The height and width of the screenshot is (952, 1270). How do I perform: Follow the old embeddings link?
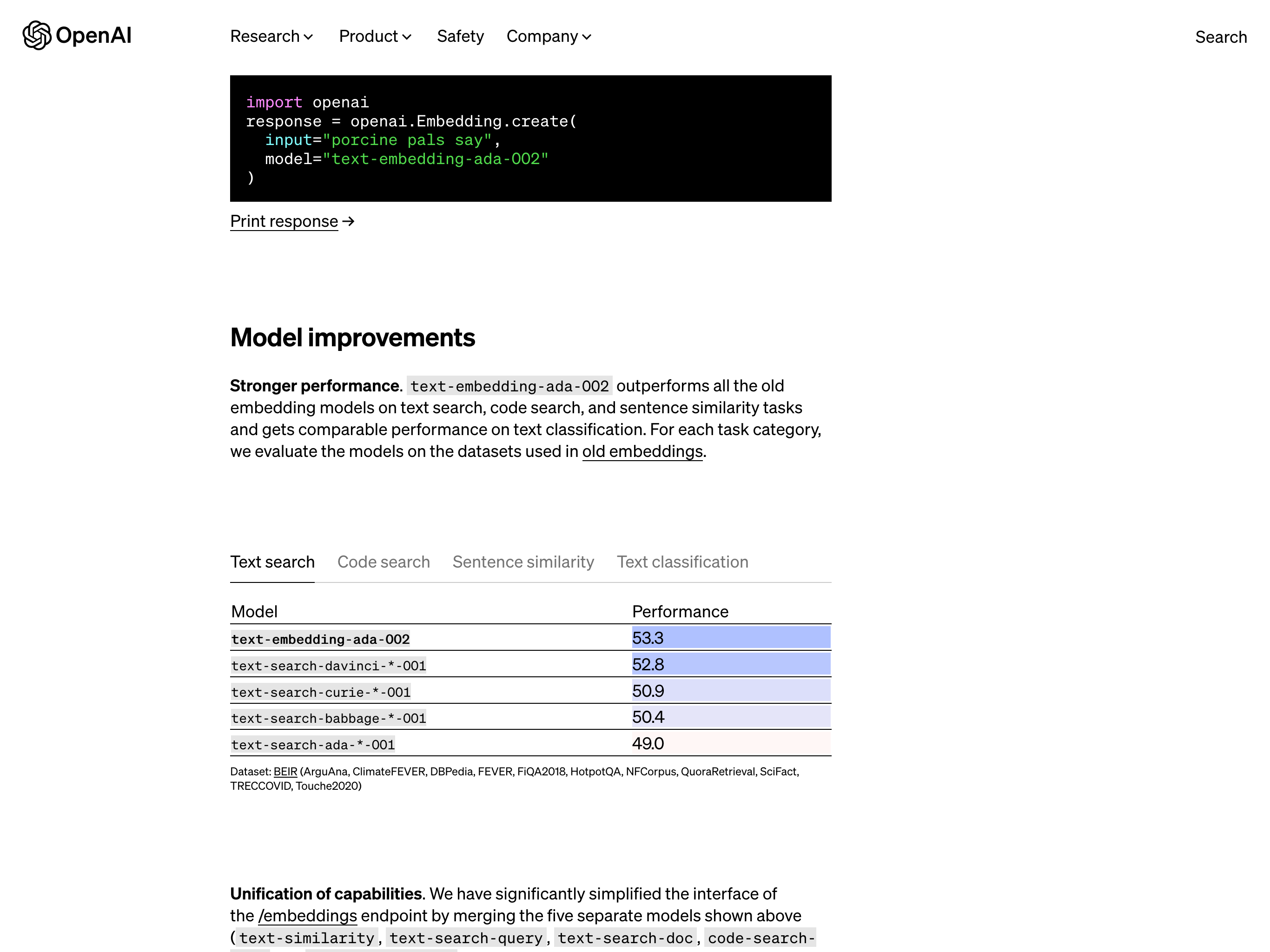point(642,451)
